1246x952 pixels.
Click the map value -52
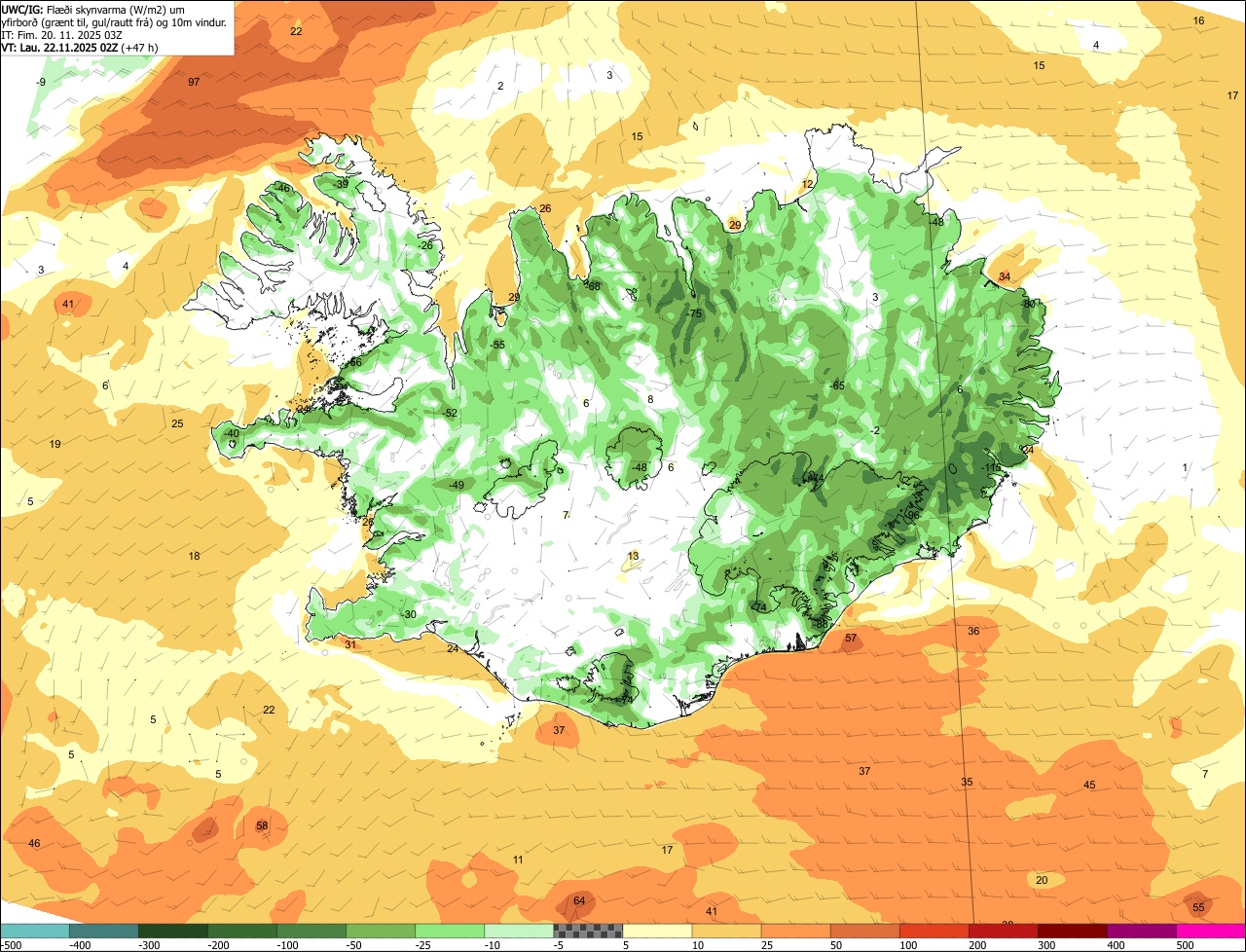[x=450, y=414]
